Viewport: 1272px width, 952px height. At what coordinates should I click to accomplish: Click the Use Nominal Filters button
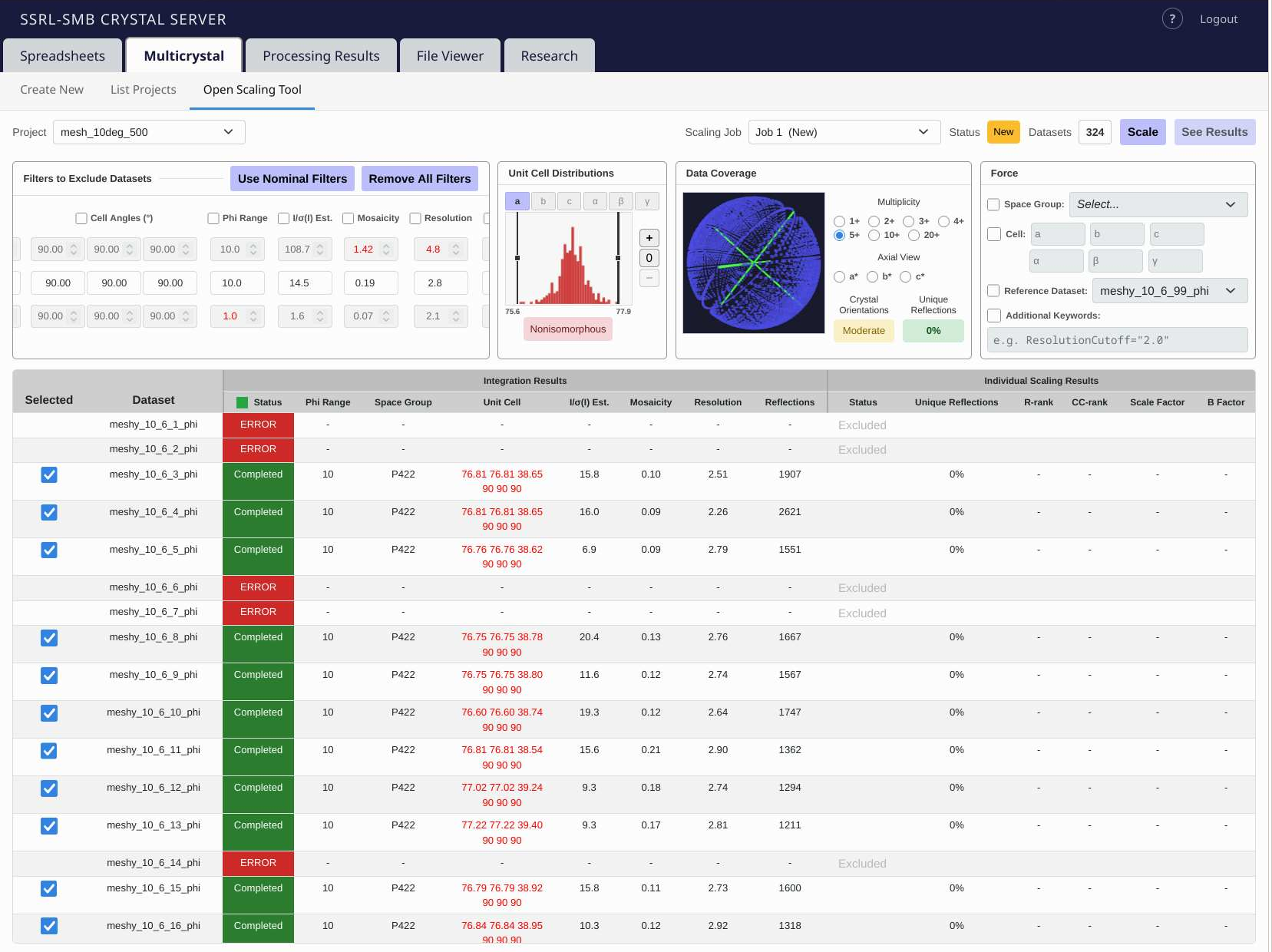(x=292, y=179)
